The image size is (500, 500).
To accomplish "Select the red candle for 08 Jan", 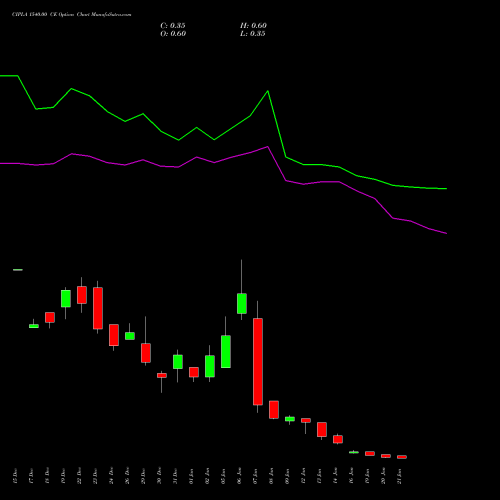I will (274, 410).
